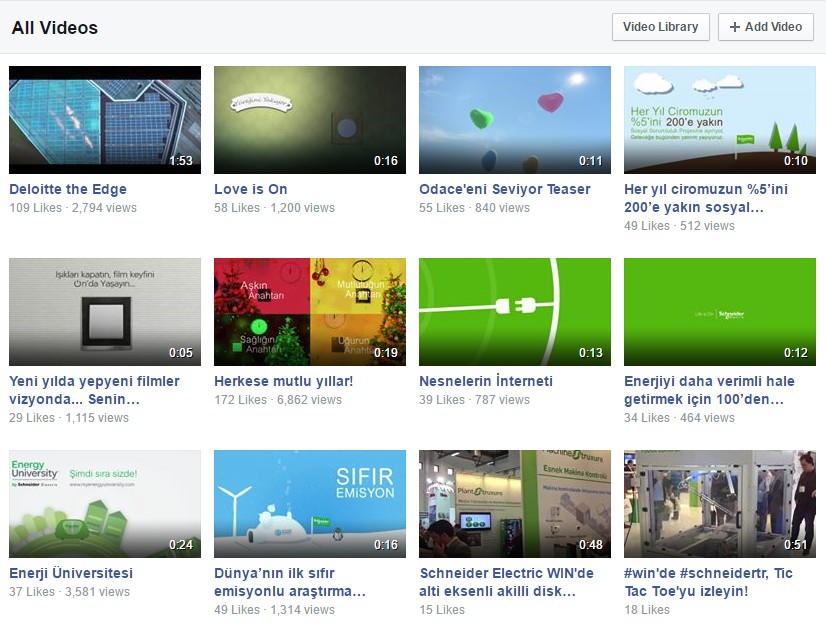826x637 pixels.
Task: Open the Christmas four-panel video thumbnail
Action: click(310, 312)
